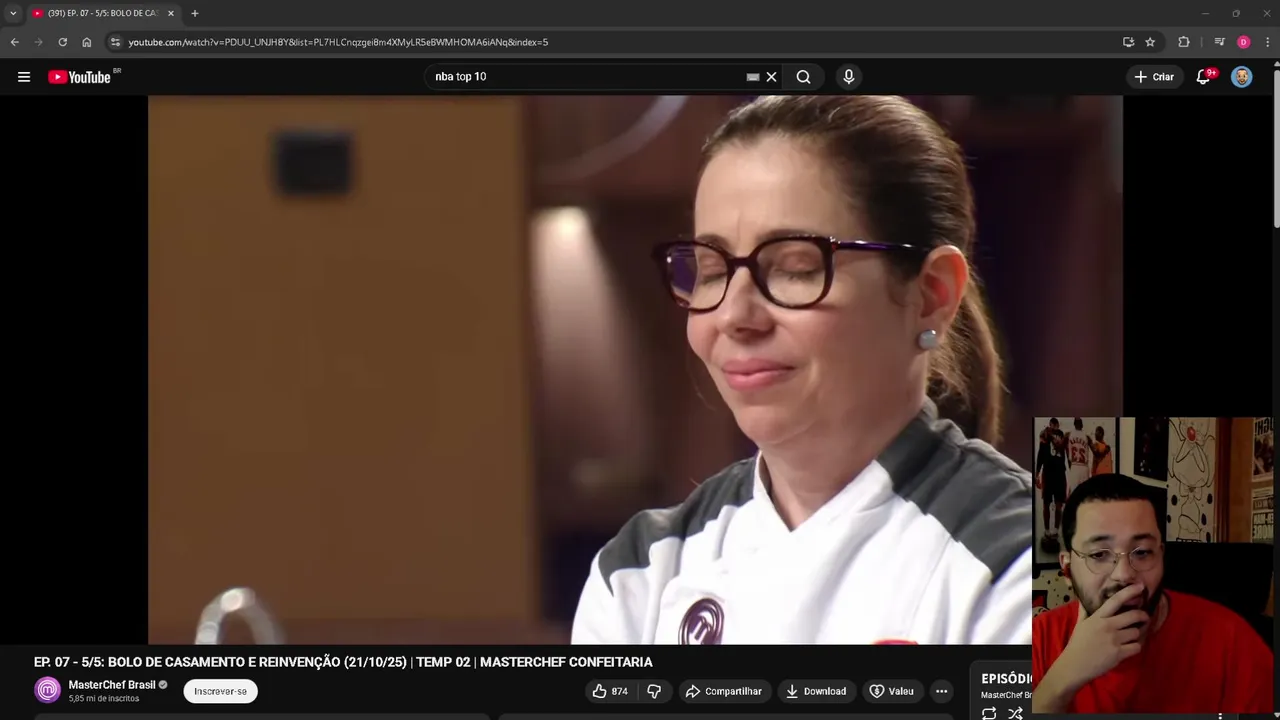Viewport: 1280px width, 720px height.
Task: Open the YouTube hamburger guide menu
Action: tap(24, 77)
